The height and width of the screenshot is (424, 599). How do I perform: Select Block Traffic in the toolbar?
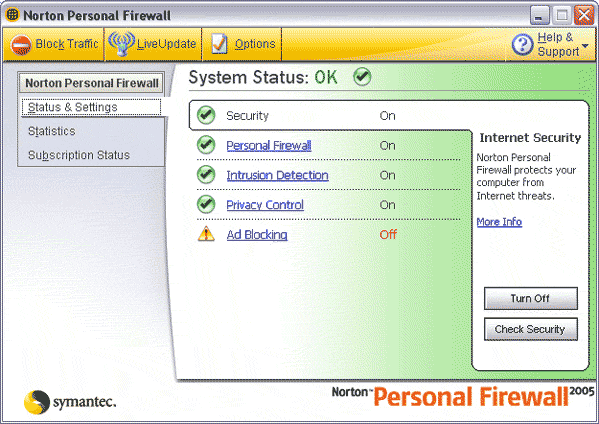tap(55, 44)
